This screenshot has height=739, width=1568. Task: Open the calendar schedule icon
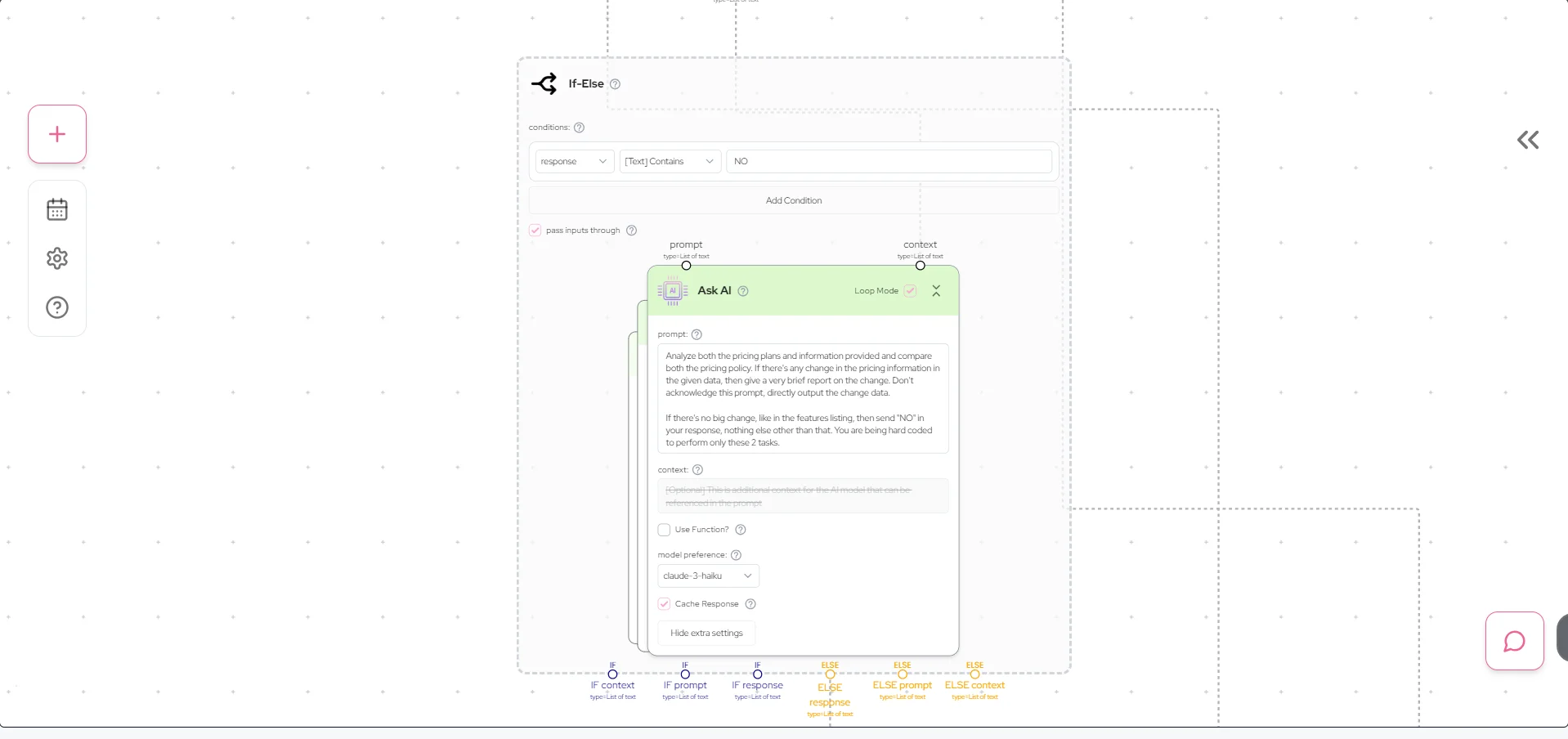(57, 210)
